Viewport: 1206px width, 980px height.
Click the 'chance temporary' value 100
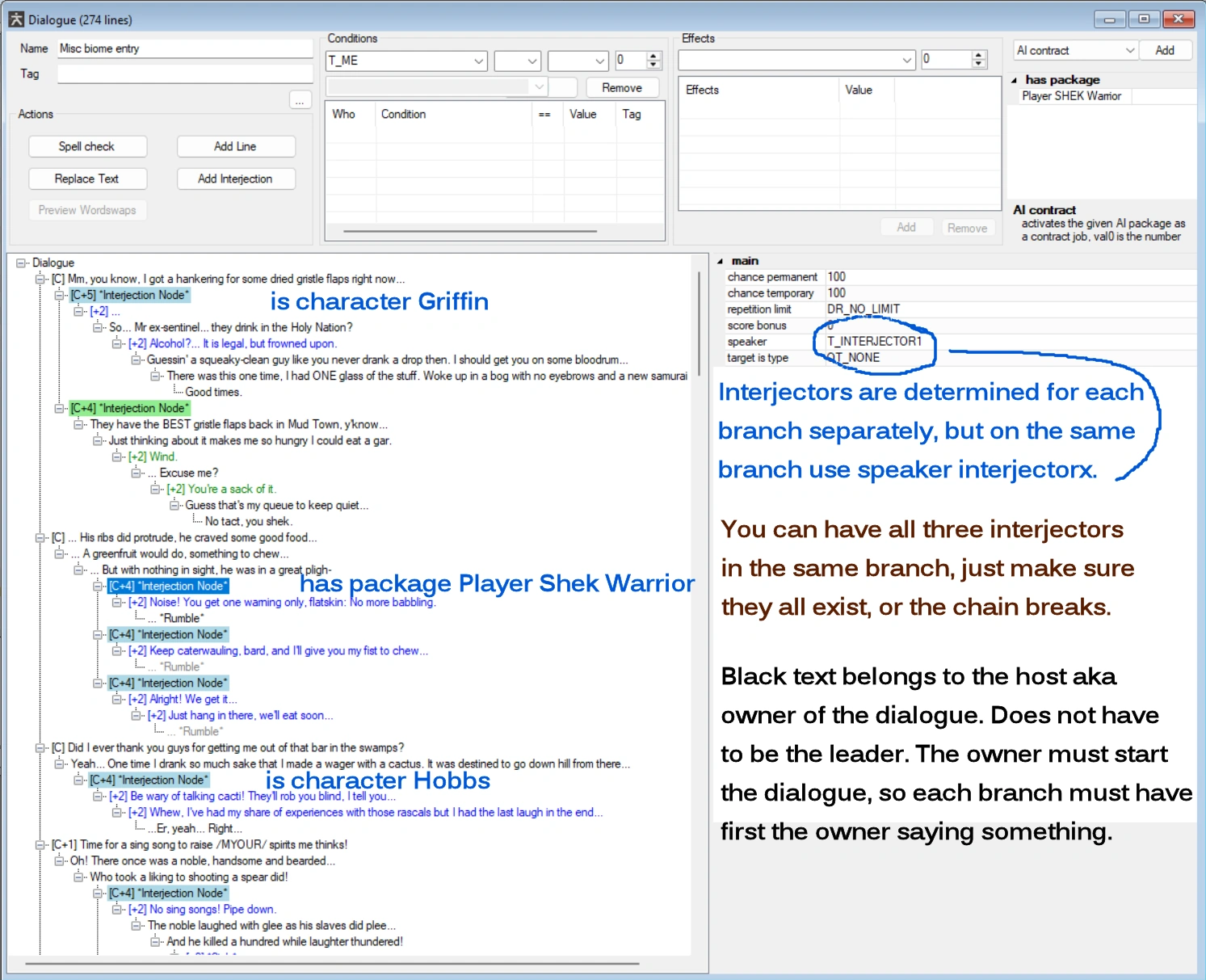pyautogui.click(x=1010, y=293)
